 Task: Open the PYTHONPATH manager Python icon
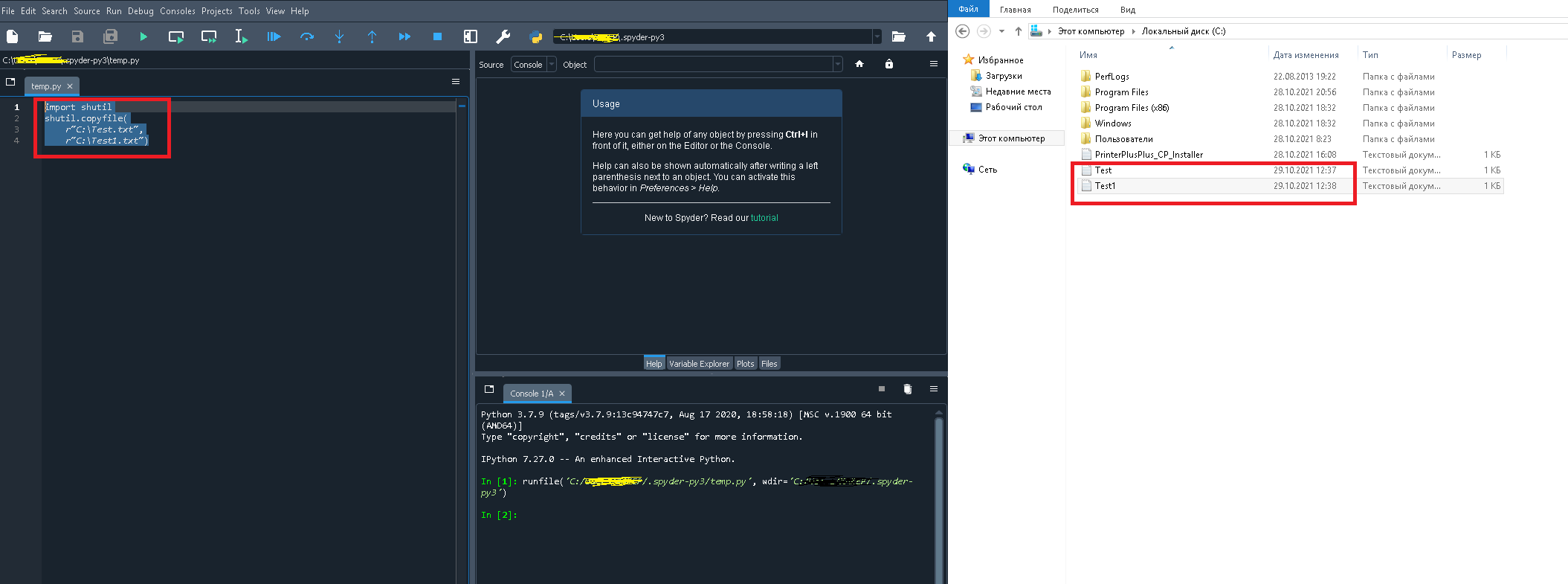click(535, 36)
